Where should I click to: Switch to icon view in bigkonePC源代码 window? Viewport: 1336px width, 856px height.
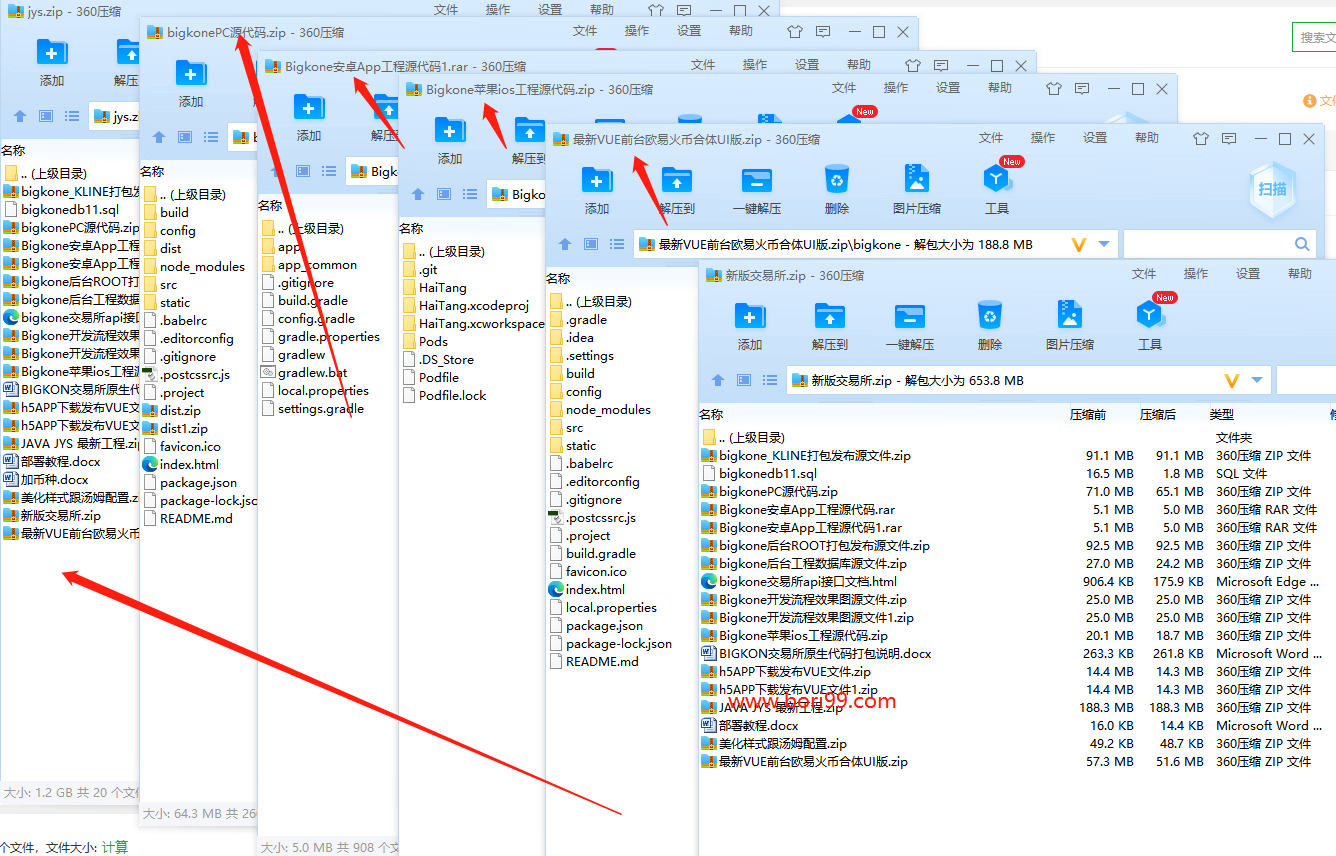pos(185,137)
